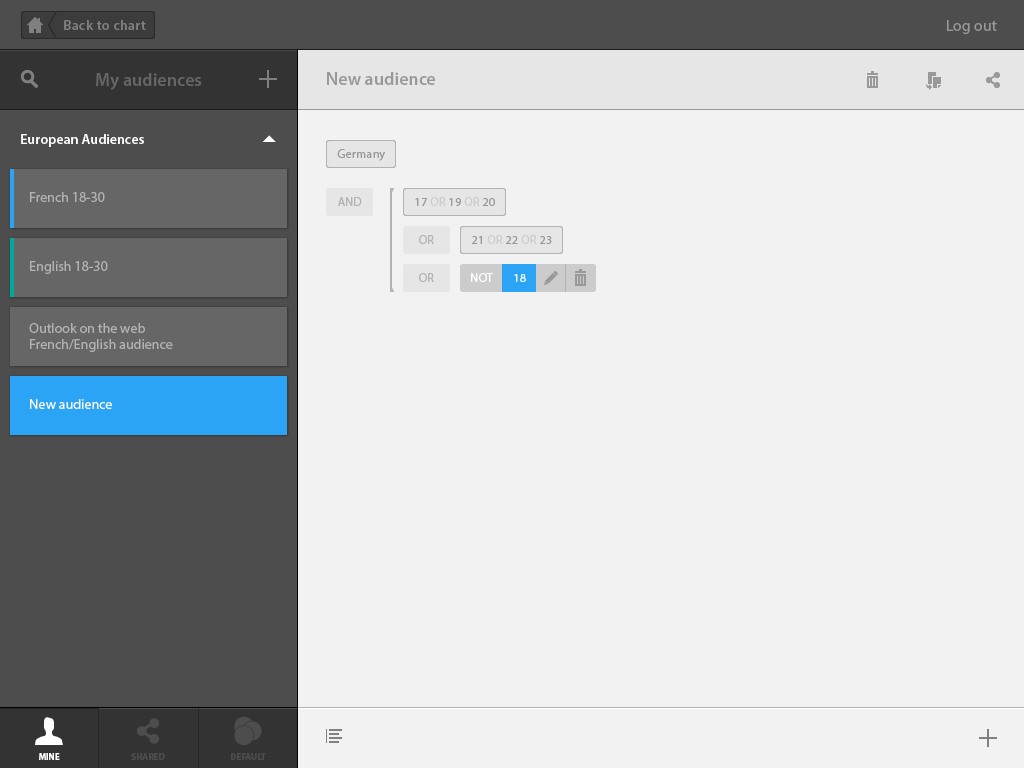
Task: Select the English 18-30 audience
Action: tap(148, 268)
